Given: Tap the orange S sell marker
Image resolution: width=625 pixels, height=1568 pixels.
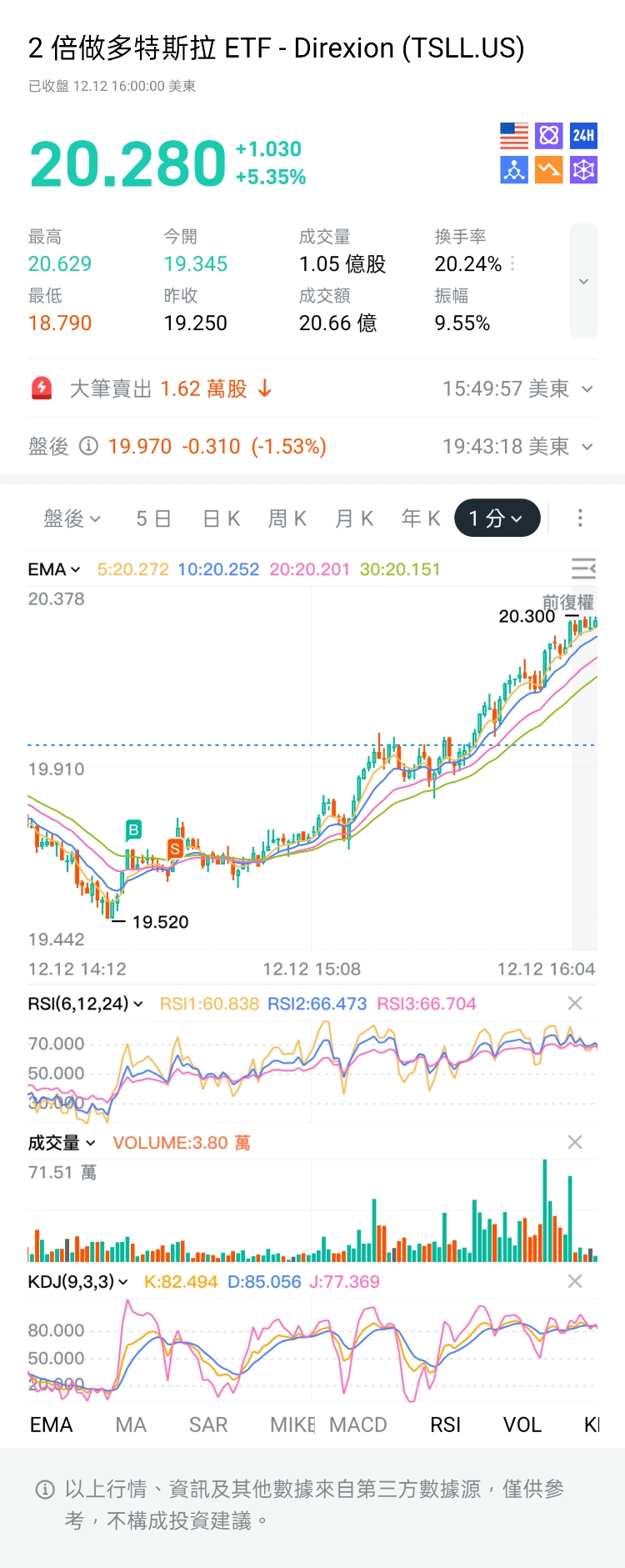Looking at the screenshot, I should point(175,849).
